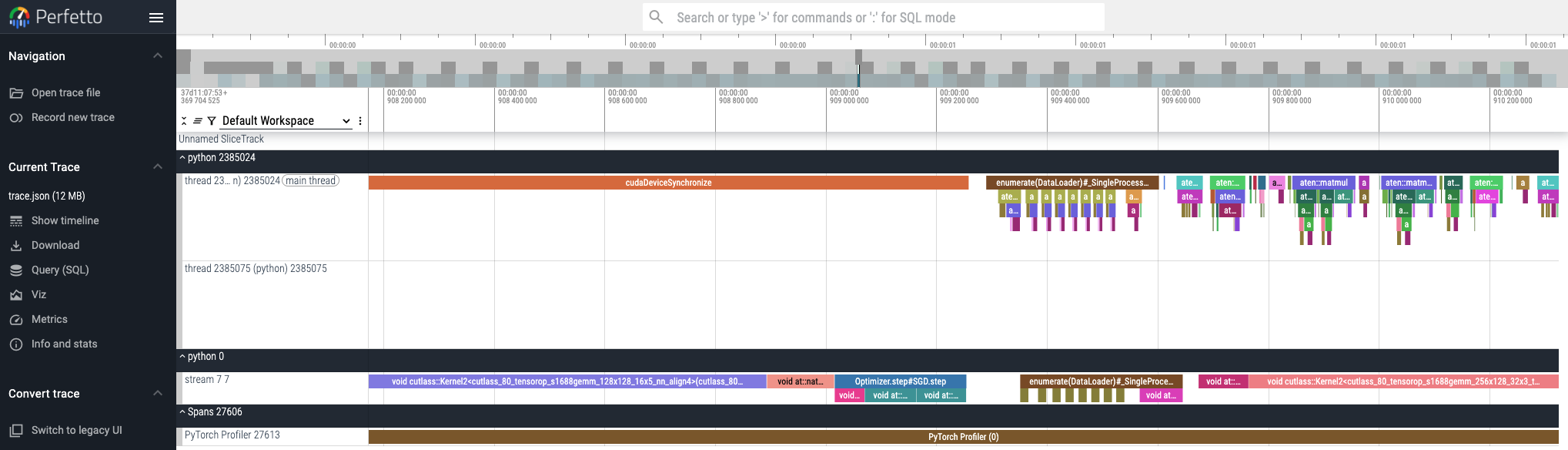Select Open trace file in sidebar
Screen dimensions: 1568x450
[65, 92]
